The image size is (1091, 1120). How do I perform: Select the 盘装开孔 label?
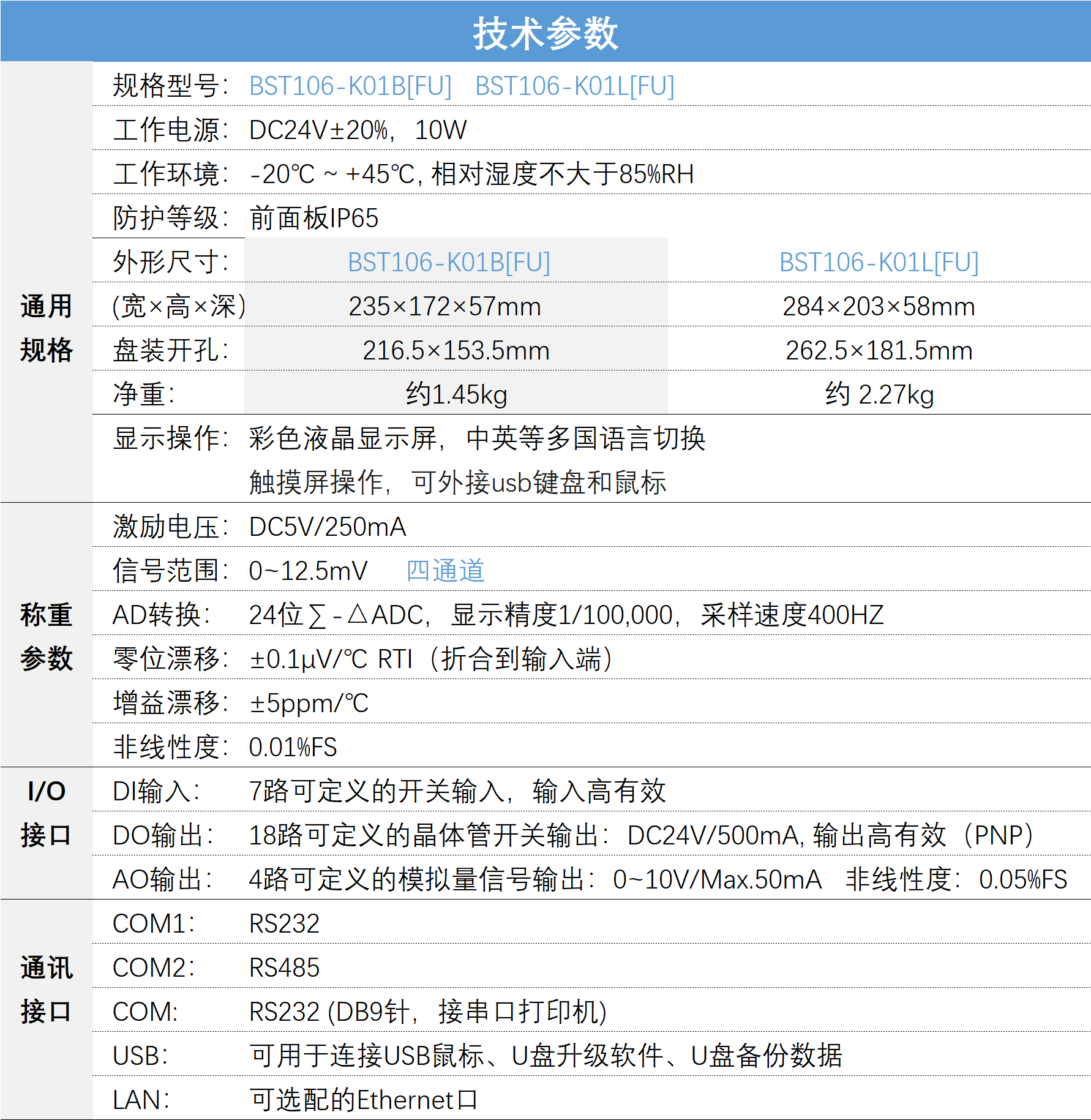(x=170, y=350)
